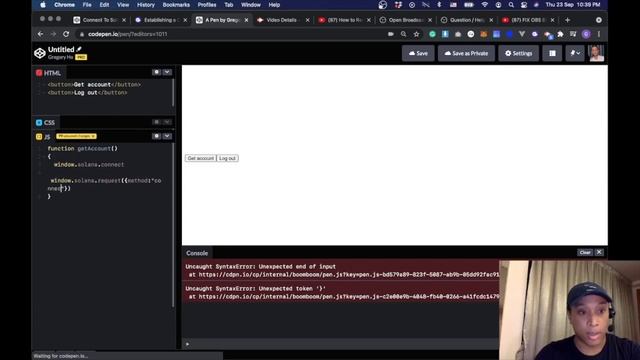Image resolution: width=640 pixels, height=360 pixels.
Task: Click the console command input line
Action: point(341,344)
